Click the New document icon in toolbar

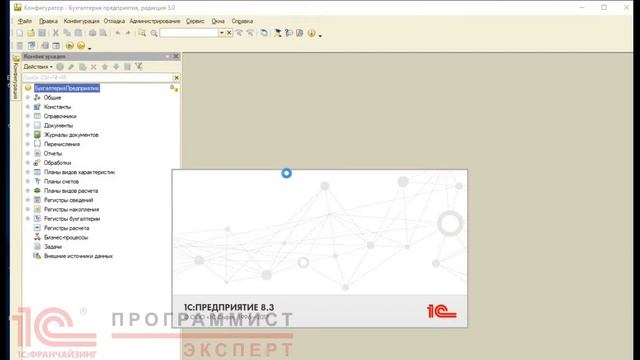20,33
